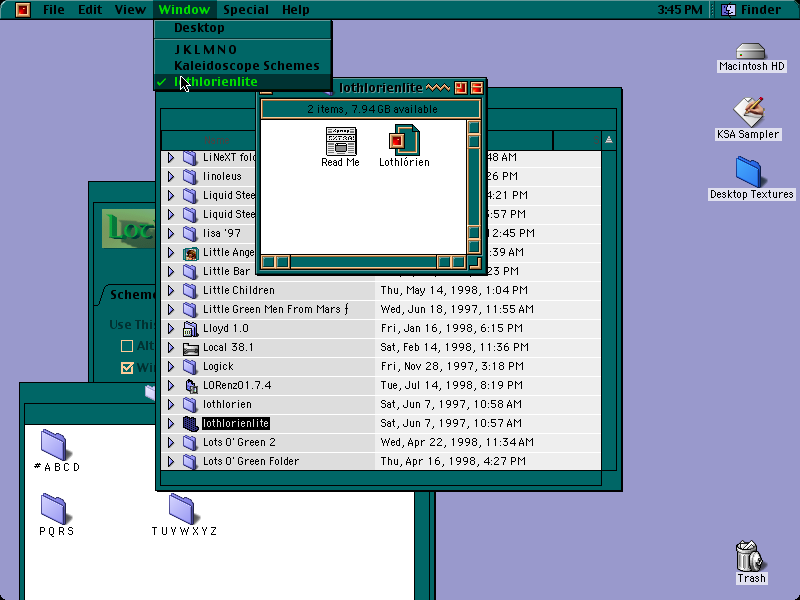Click the lisa '97 folder icon
Viewport: 800px width, 600px height.
190,234
